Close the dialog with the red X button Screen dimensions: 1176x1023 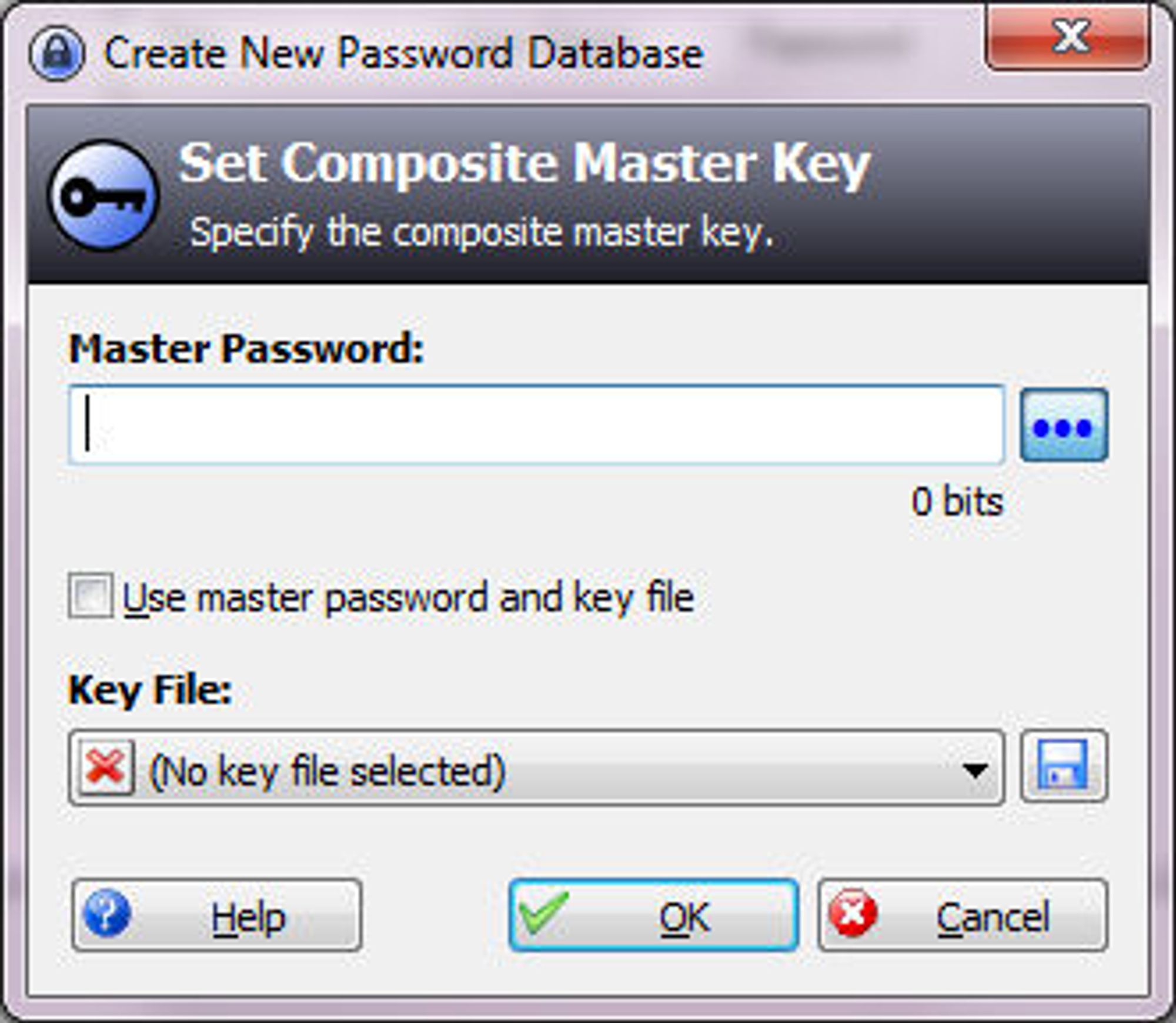(x=1068, y=37)
